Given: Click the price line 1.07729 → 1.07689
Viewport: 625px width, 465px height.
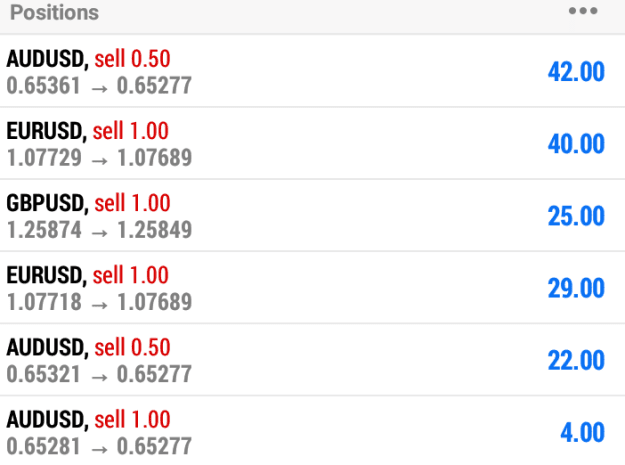Looking at the screenshot, I should [100, 158].
